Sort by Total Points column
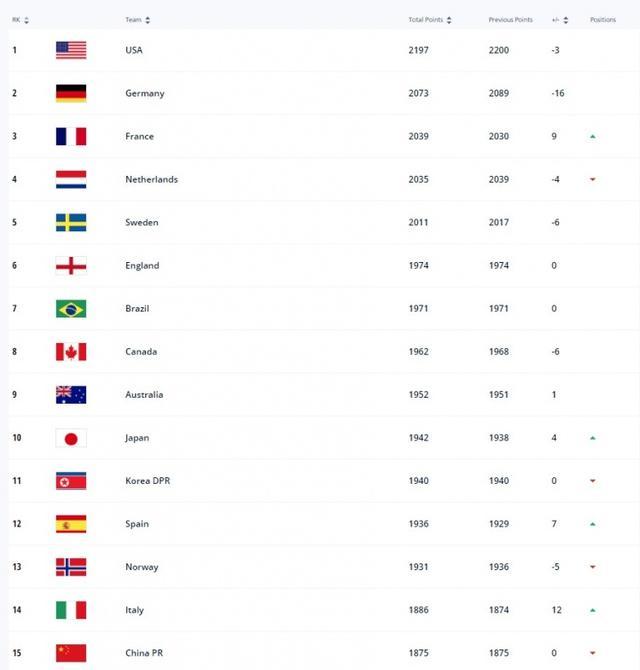 click(430, 20)
